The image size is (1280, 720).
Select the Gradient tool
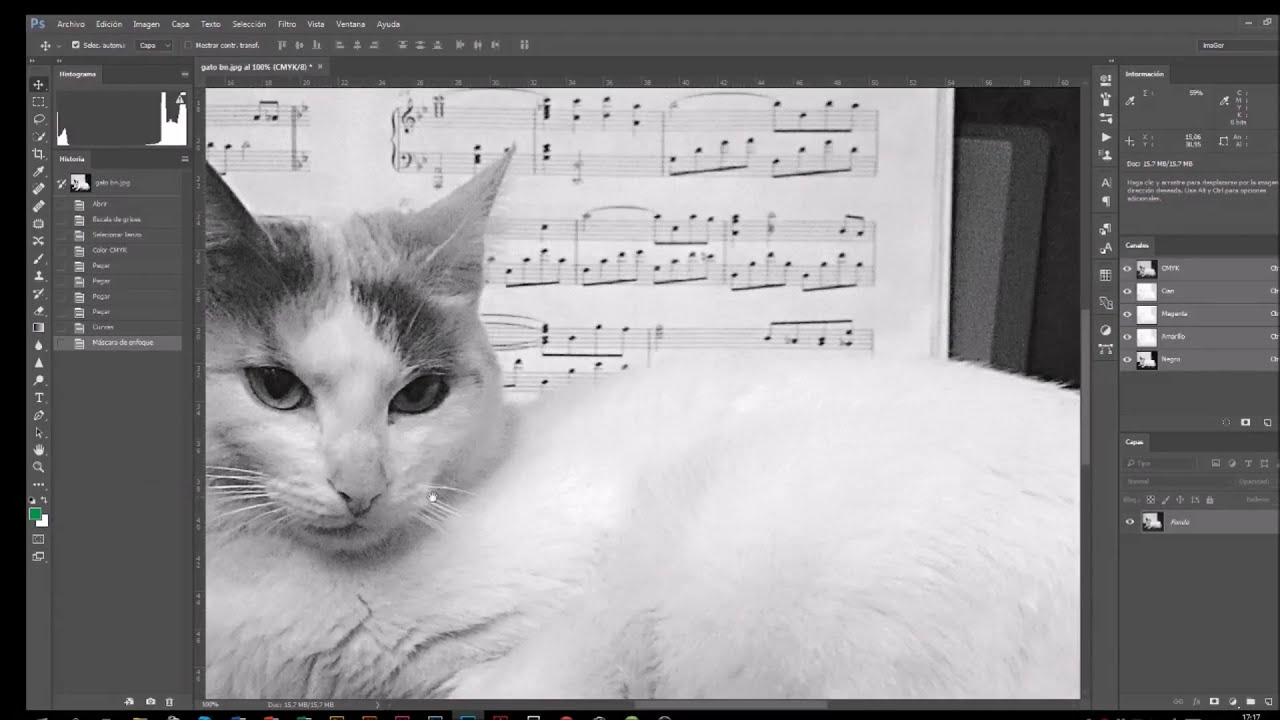(39, 327)
